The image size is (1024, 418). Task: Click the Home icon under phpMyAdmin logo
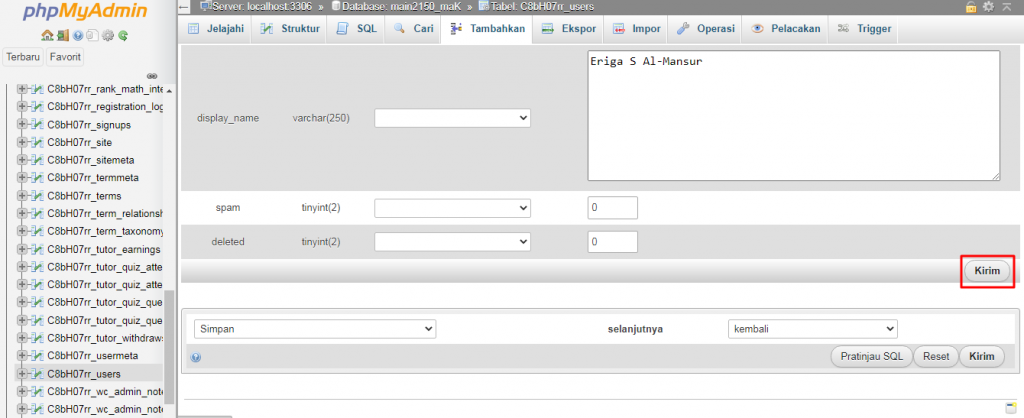coord(47,36)
